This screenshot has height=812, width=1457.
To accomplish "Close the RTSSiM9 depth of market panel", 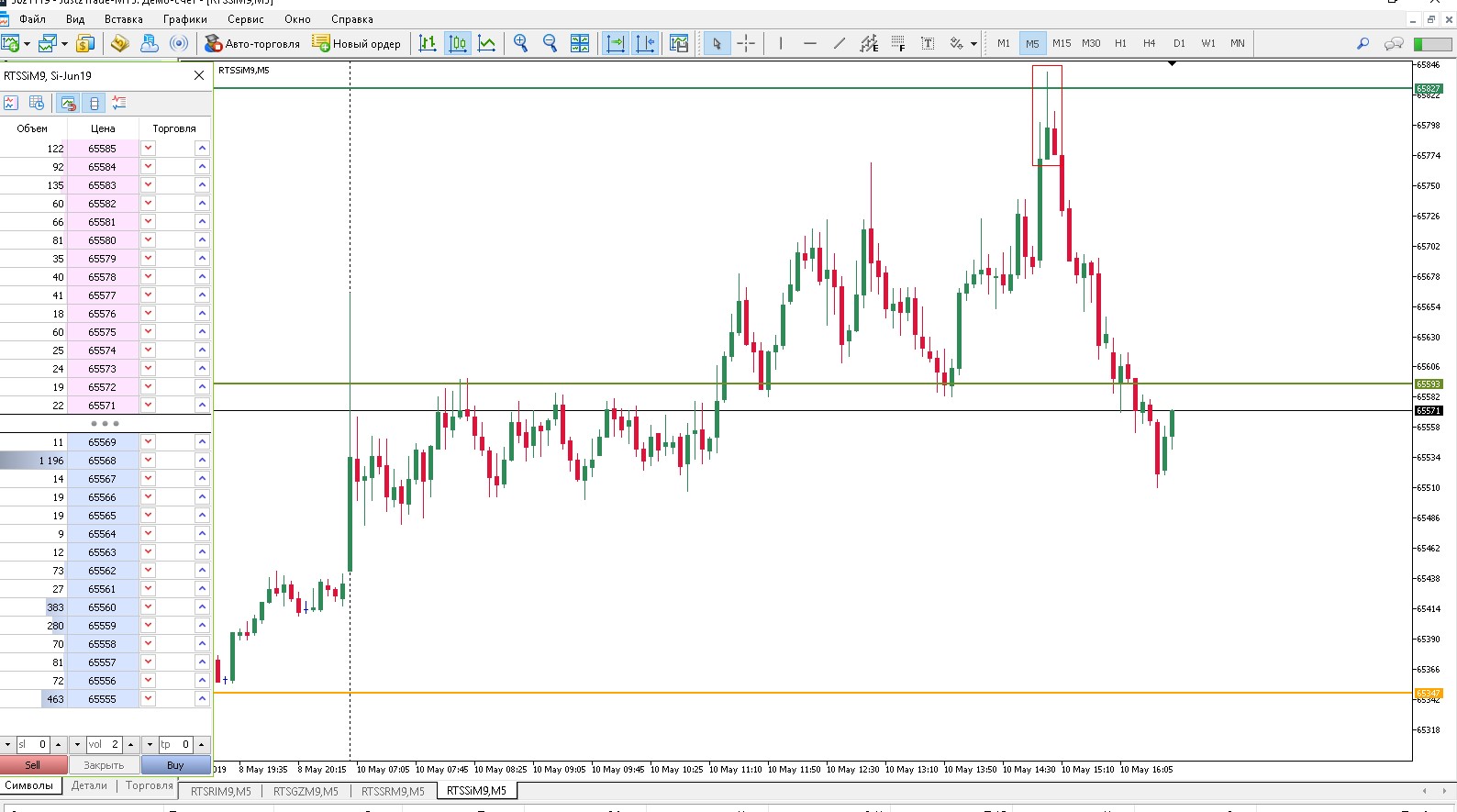I will [199, 75].
